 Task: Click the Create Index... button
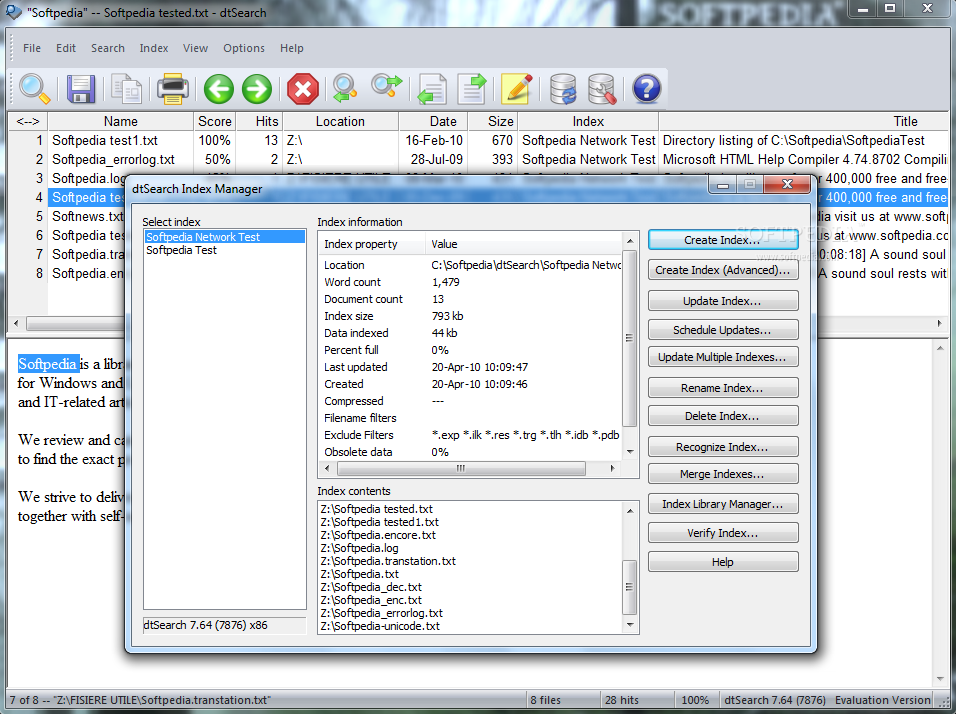pos(723,240)
